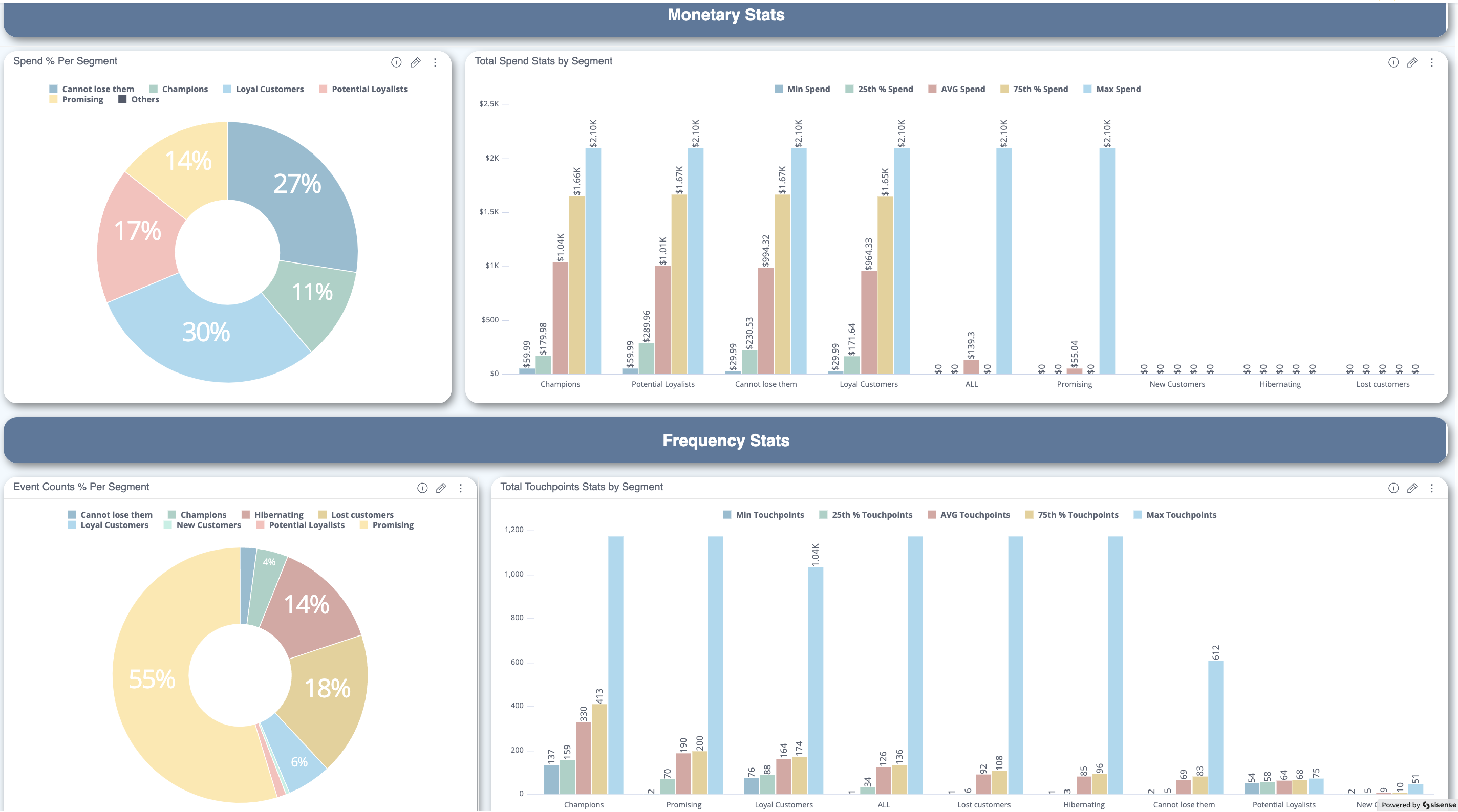Open options menu of Total Touchpoints Stats widget
The image size is (1458, 812).
1431,488
